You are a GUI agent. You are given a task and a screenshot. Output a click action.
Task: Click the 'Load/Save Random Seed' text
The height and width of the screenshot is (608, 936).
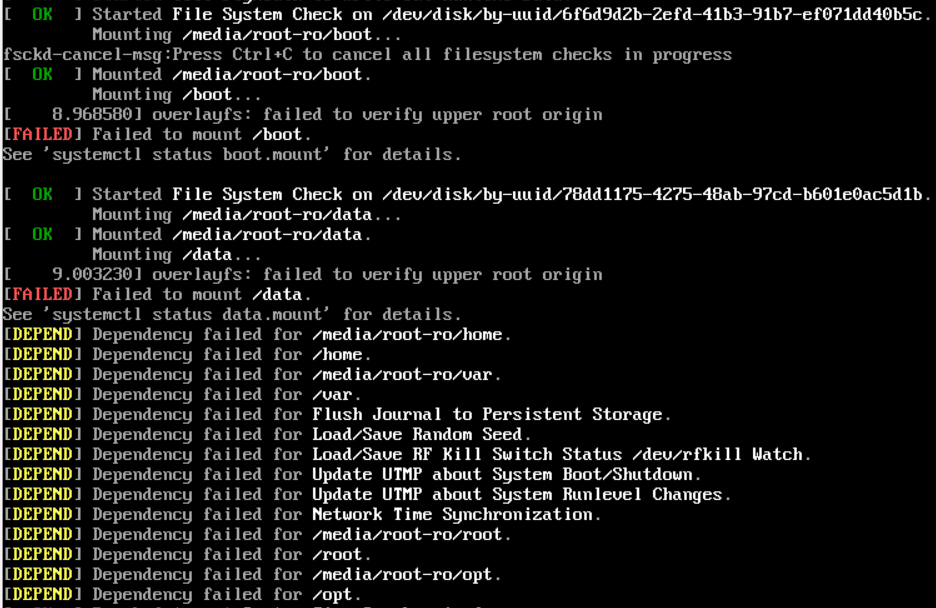click(417, 434)
